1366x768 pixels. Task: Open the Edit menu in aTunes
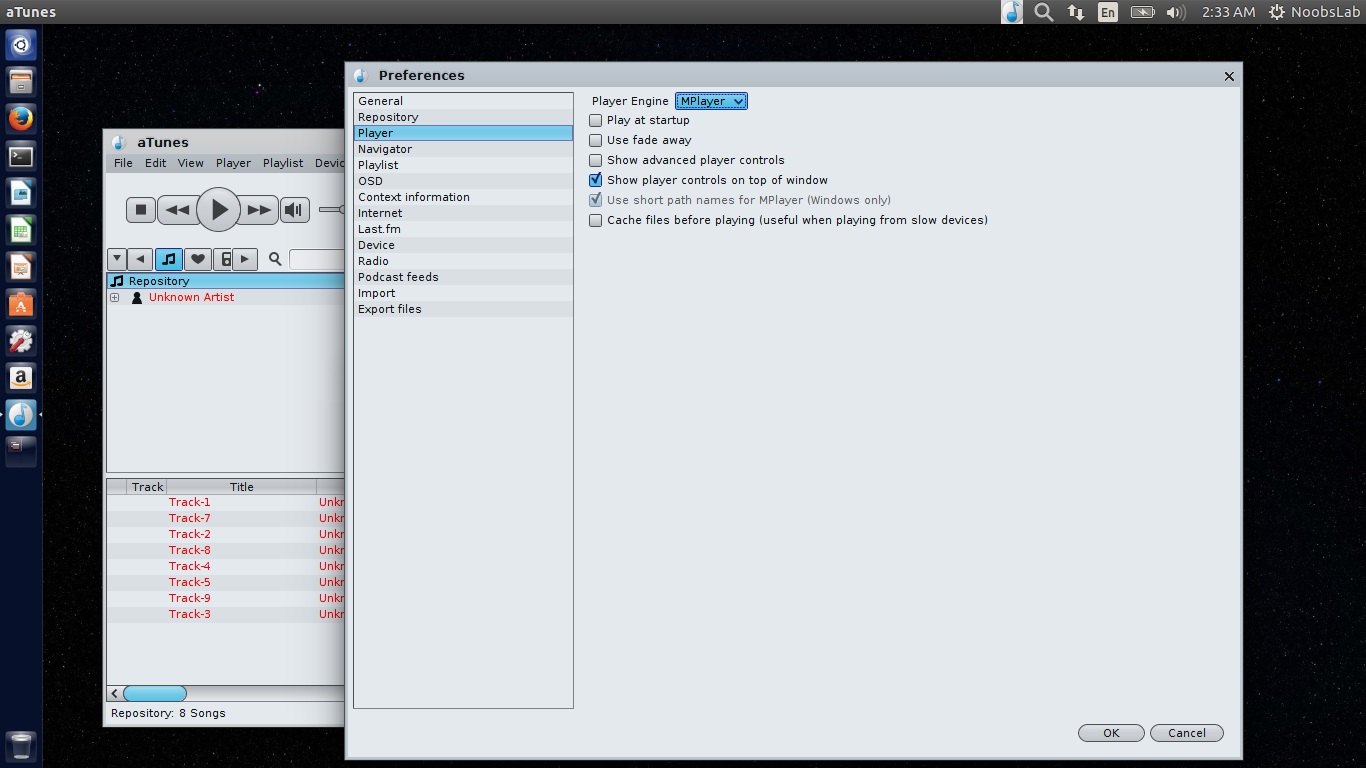pyautogui.click(x=155, y=163)
